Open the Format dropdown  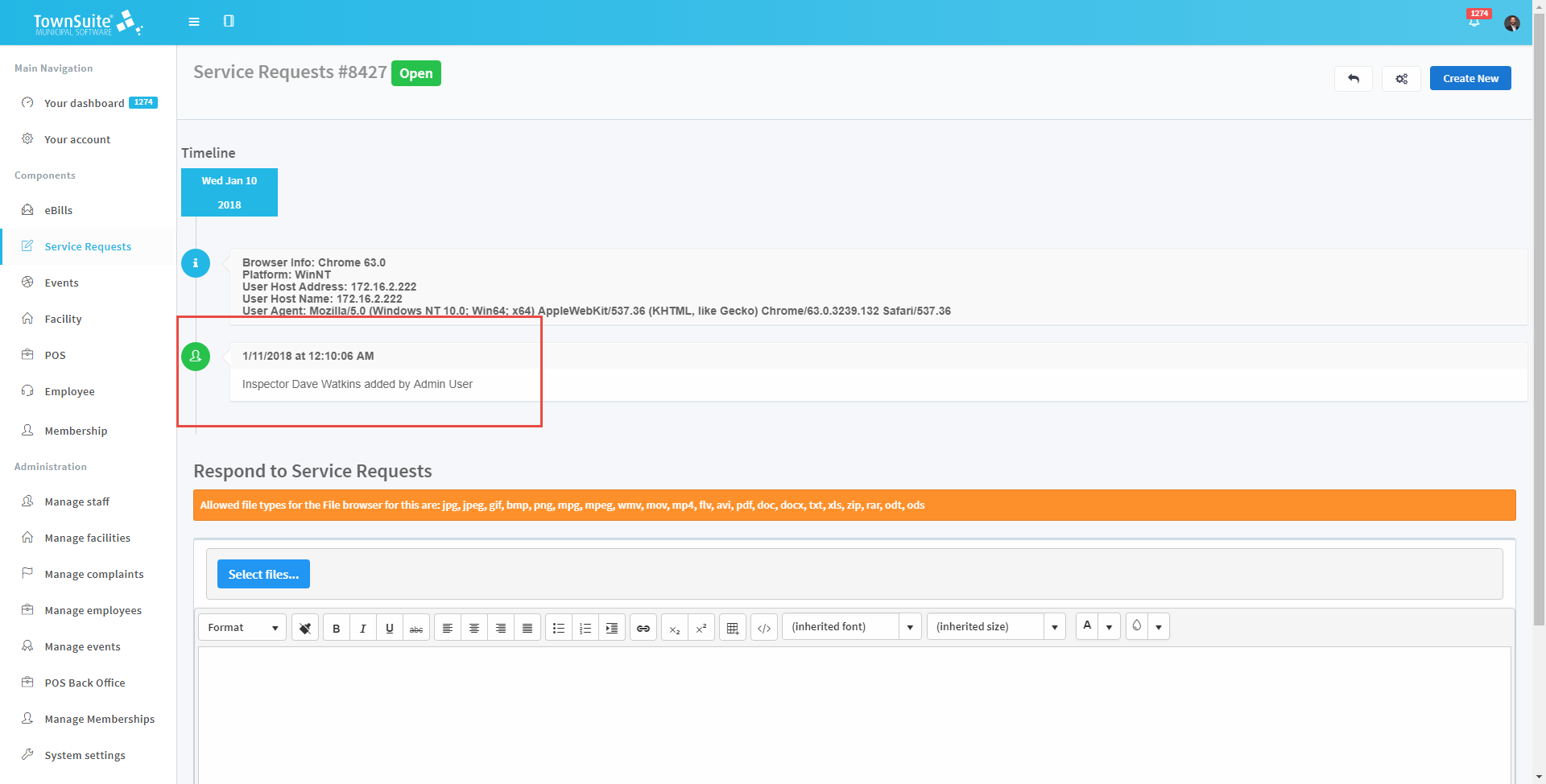(242, 628)
